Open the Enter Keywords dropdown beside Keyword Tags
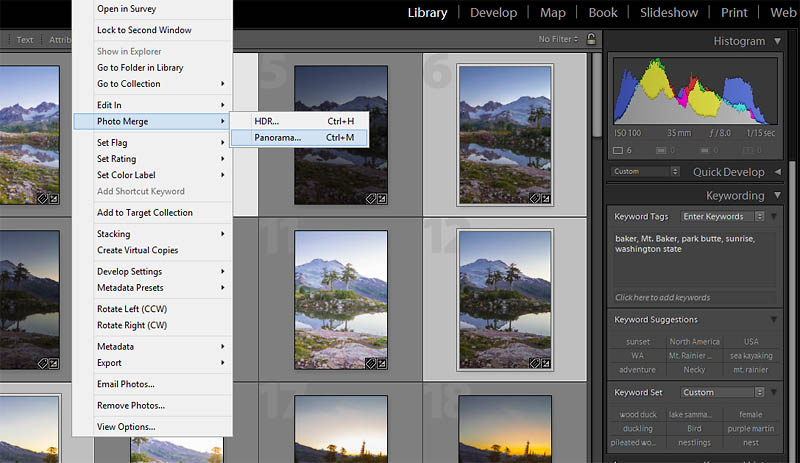Screen dimensions: 800x463 pos(722,216)
